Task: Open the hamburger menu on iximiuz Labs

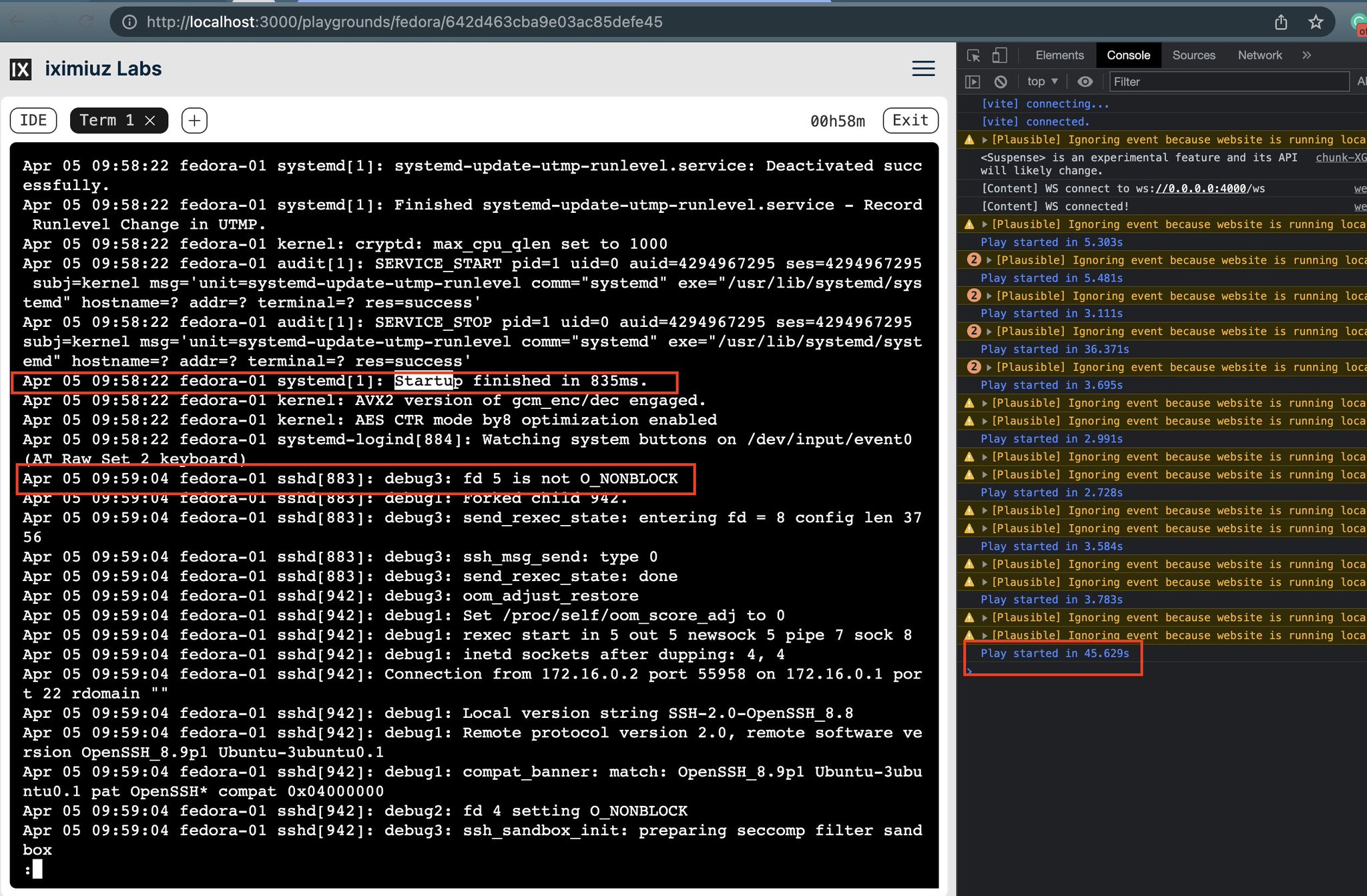Action: [924, 69]
